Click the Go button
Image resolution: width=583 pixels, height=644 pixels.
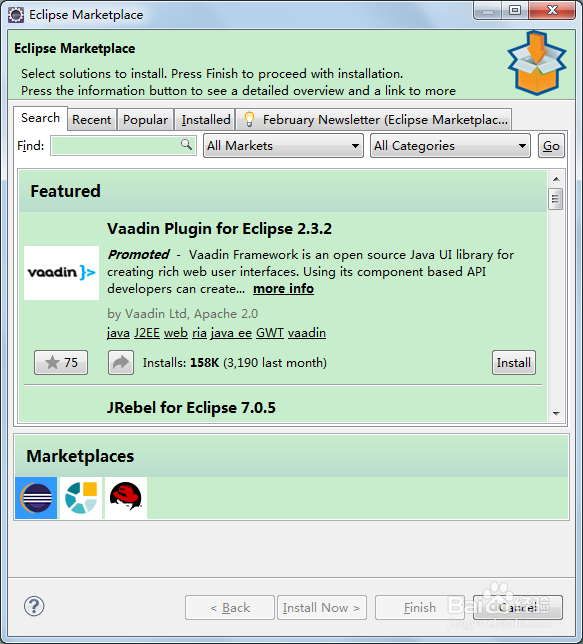(551, 146)
